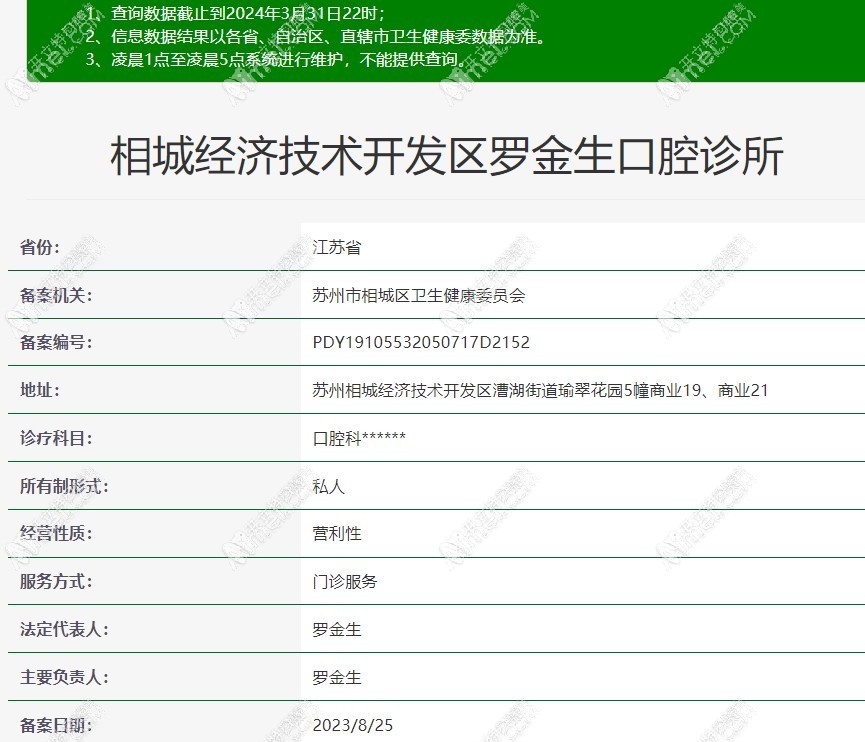This screenshot has width=865, height=742.
Task: Click the 地址 label
Action: pyautogui.click(x=40, y=390)
